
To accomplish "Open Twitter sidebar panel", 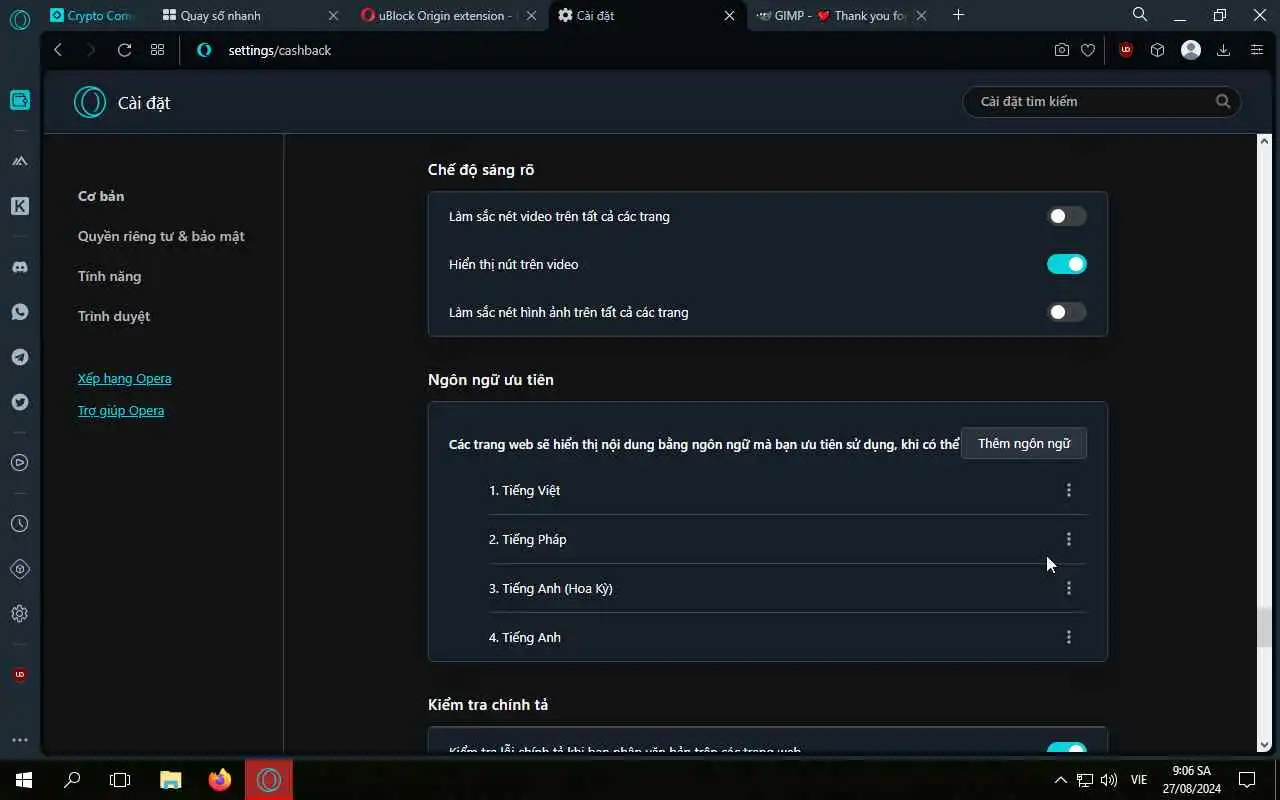I will (x=20, y=402).
